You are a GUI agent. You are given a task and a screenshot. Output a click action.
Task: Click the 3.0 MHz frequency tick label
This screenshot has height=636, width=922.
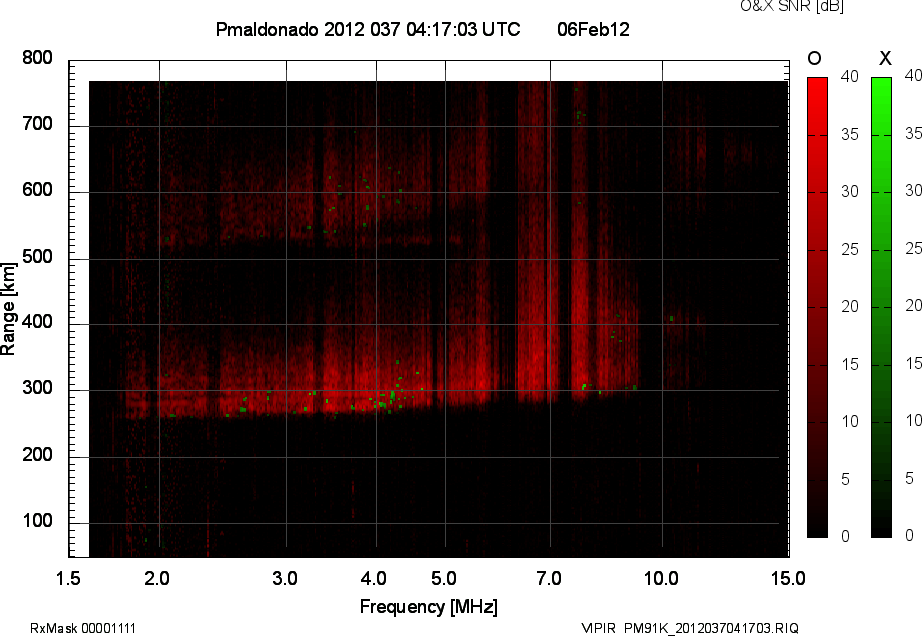click(286, 578)
